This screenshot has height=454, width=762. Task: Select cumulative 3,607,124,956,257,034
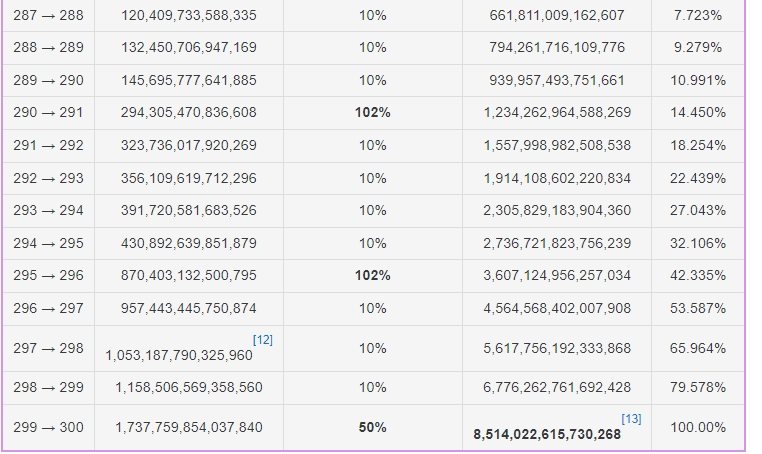point(557,276)
